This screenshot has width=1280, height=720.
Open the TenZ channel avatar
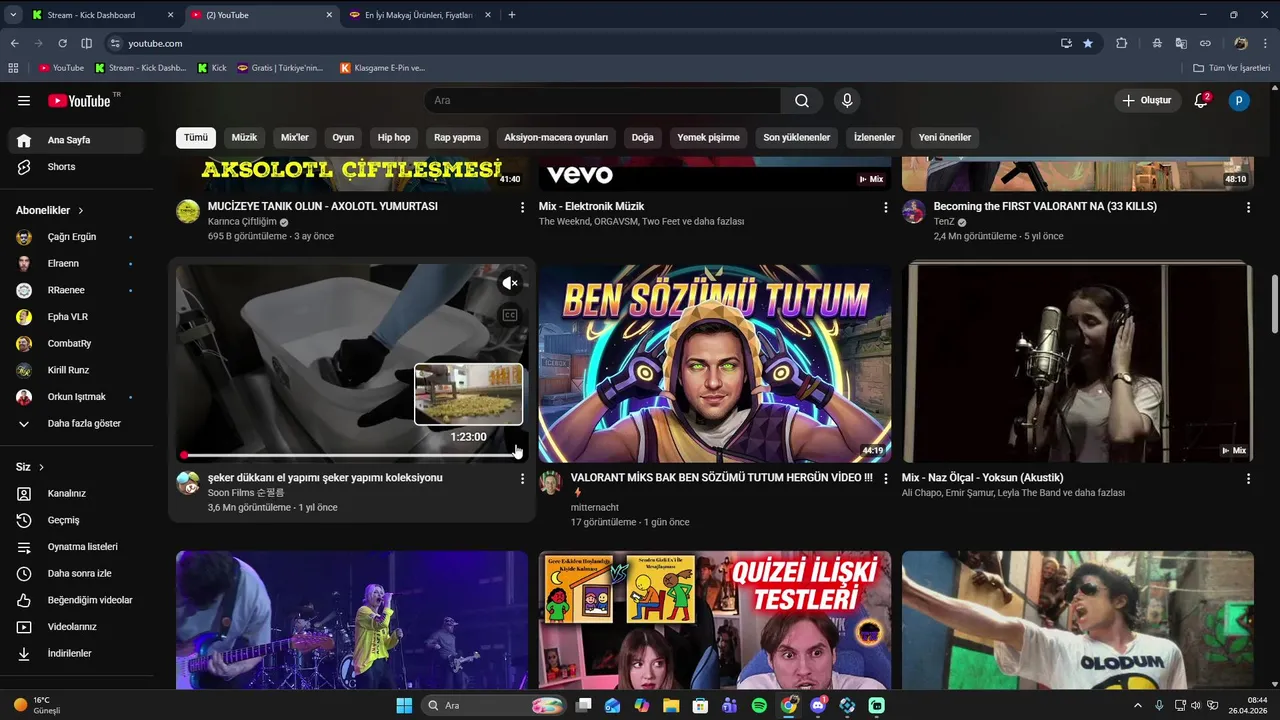[x=913, y=211]
